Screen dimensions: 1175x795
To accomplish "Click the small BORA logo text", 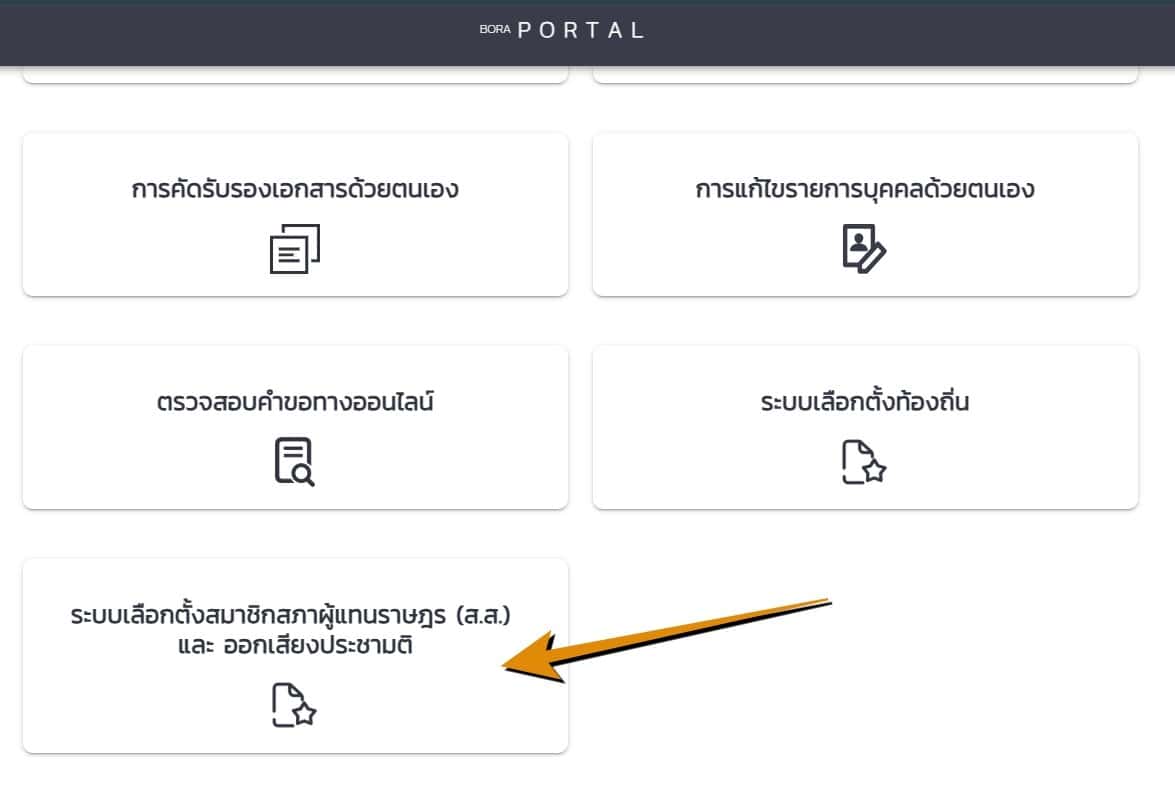I will (495, 29).
